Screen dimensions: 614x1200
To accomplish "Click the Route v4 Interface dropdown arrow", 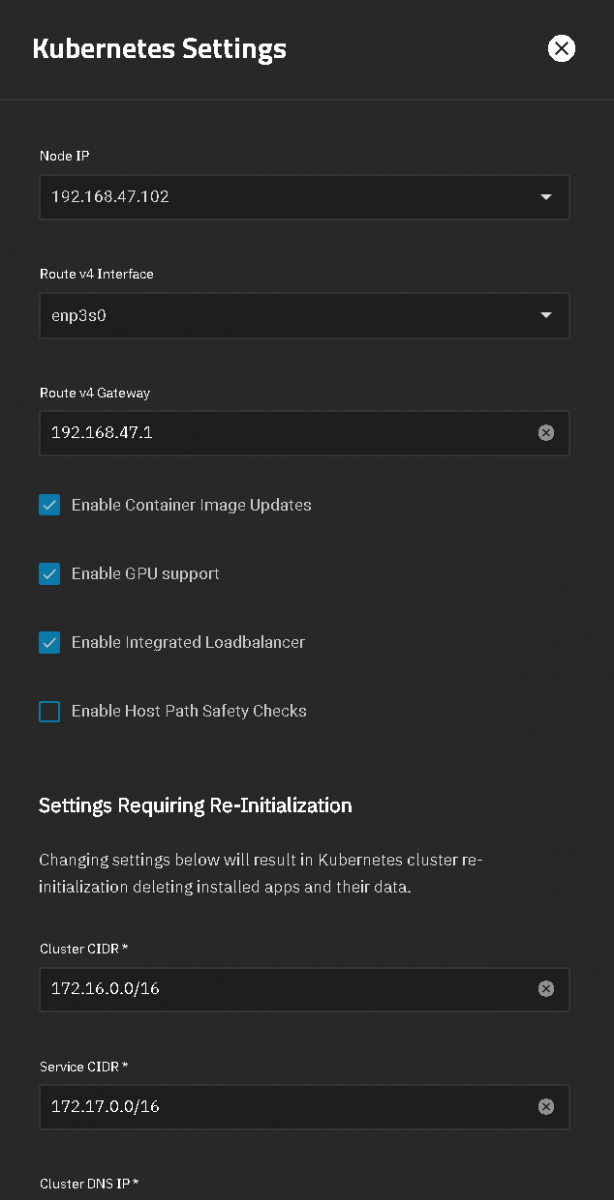I will (546, 315).
